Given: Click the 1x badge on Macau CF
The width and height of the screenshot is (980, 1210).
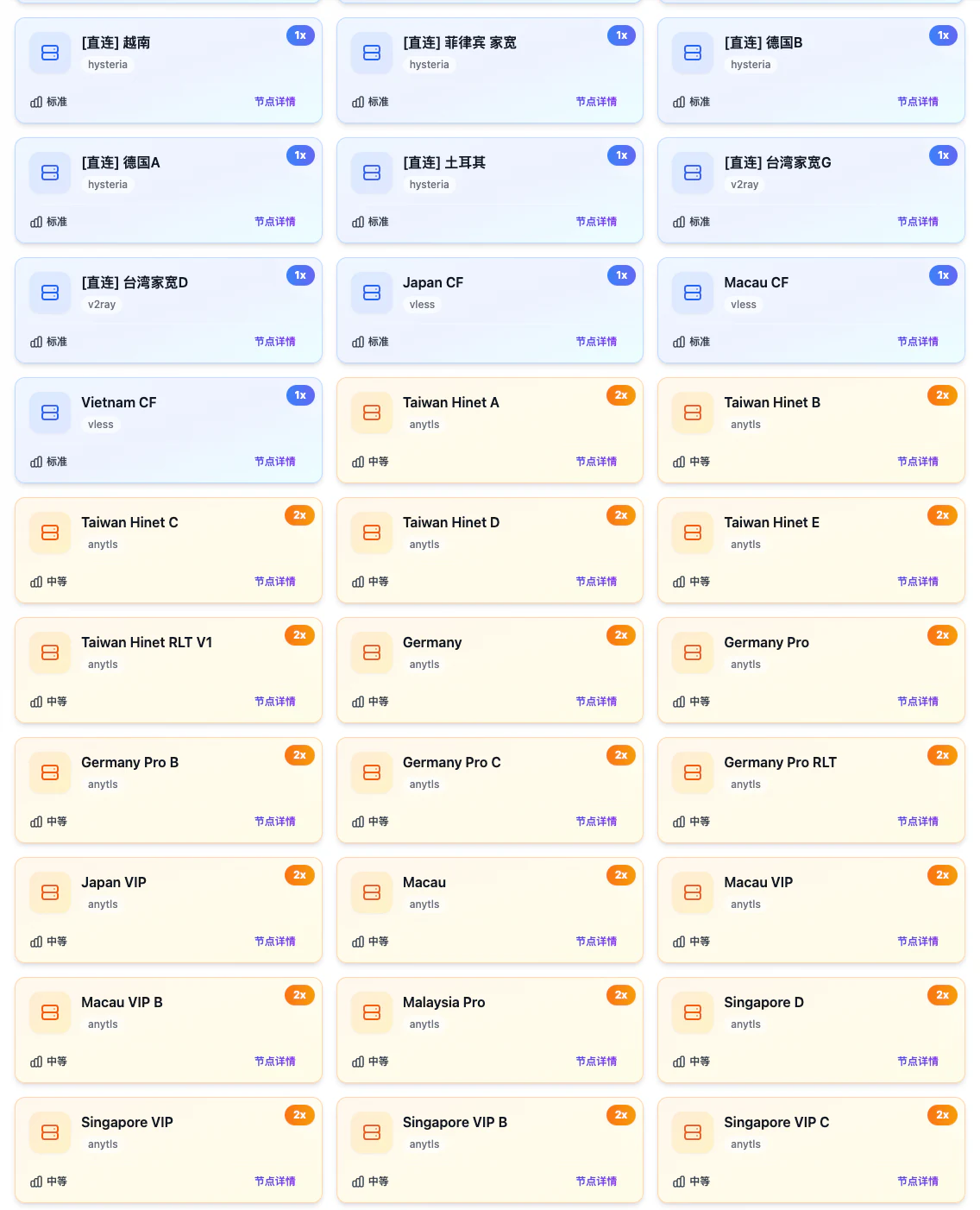Looking at the screenshot, I should click(x=943, y=275).
